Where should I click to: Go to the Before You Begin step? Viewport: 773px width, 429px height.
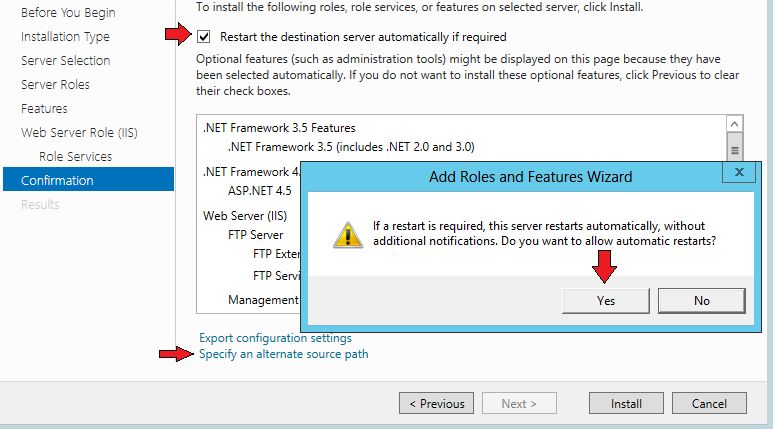68,12
